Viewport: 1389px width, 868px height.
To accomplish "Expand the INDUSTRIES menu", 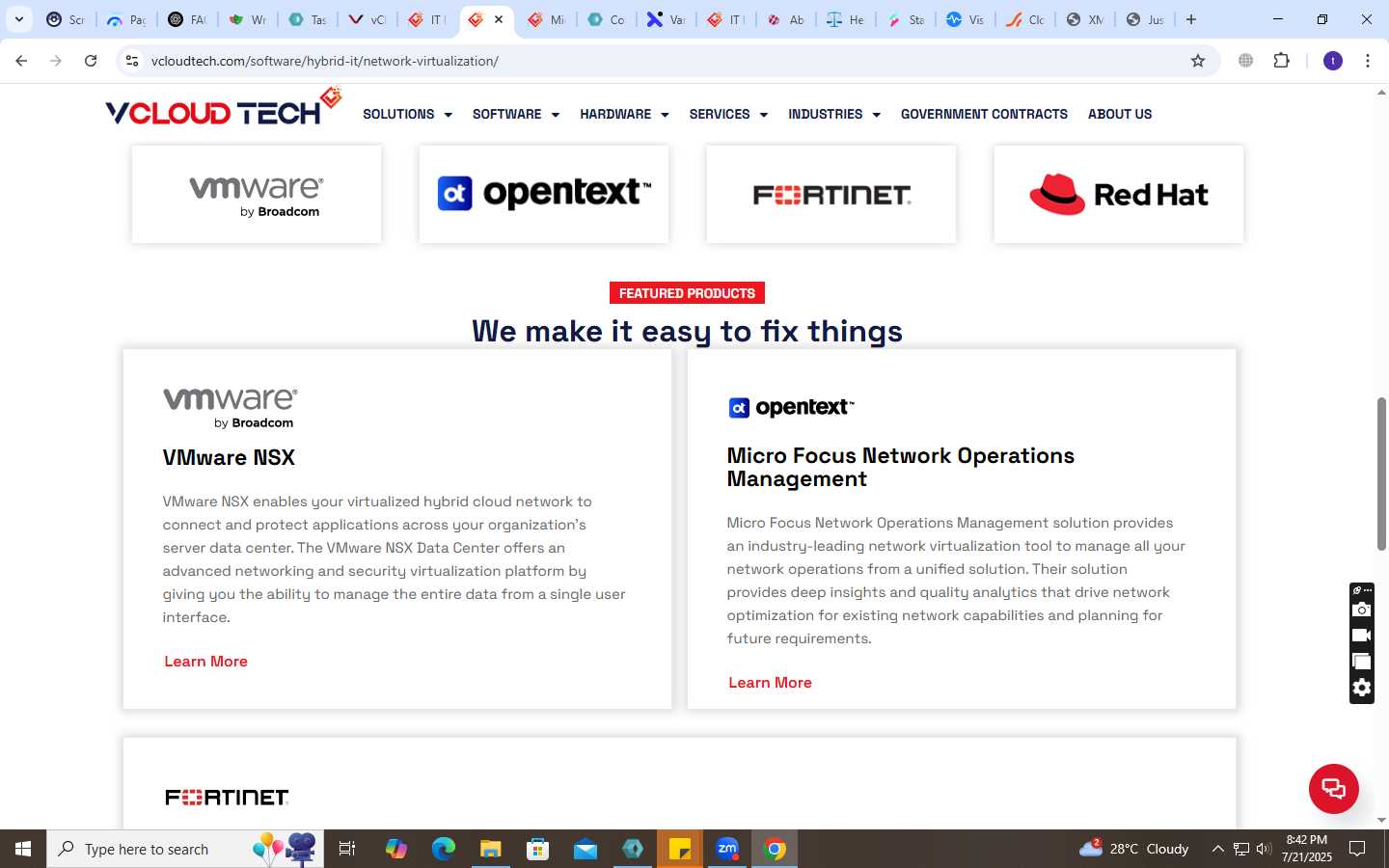I will [834, 114].
